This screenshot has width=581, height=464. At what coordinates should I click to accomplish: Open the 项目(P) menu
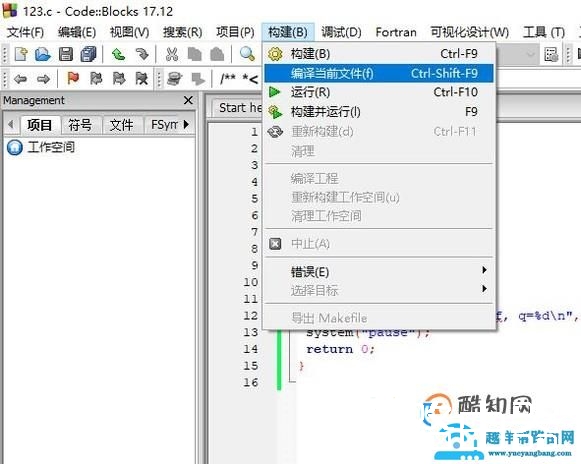tap(235, 32)
